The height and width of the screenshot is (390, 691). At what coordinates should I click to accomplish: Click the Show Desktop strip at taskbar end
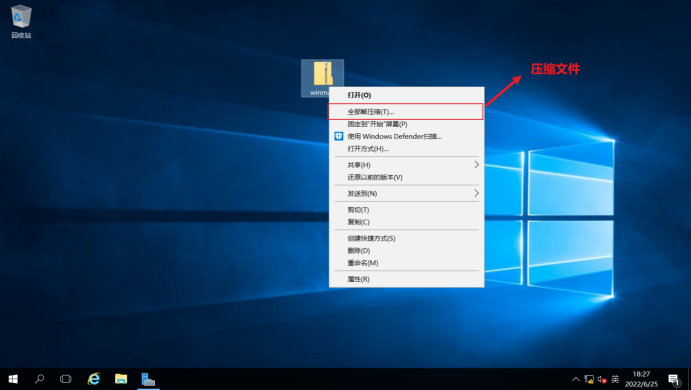coord(689,379)
